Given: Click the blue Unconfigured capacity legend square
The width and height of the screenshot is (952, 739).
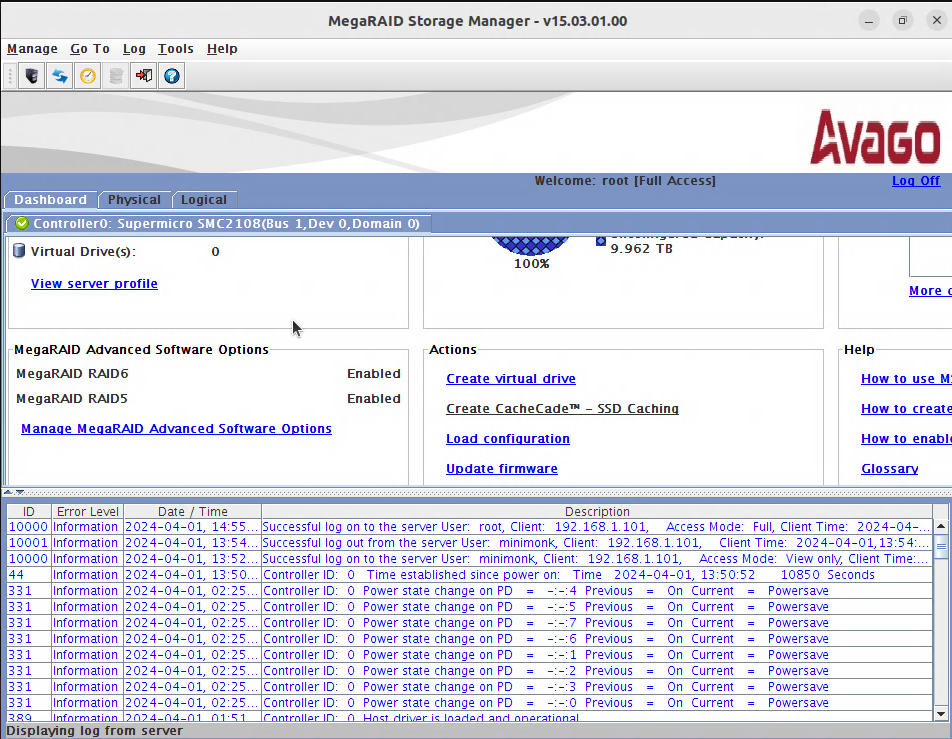Looking at the screenshot, I should 600,241.
